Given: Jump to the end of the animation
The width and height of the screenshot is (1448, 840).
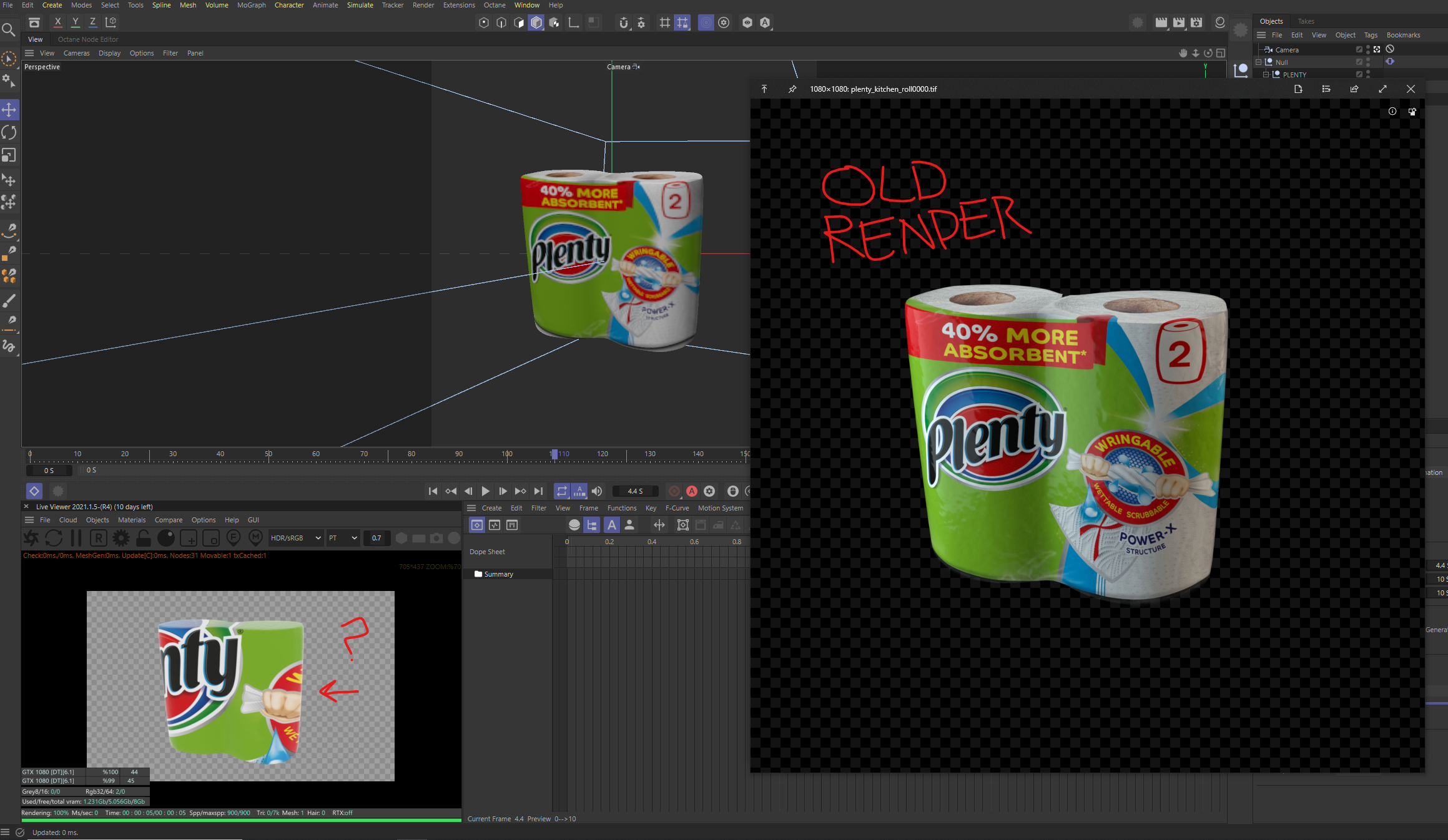Looking at the screenshot, I should click(538, 491).
